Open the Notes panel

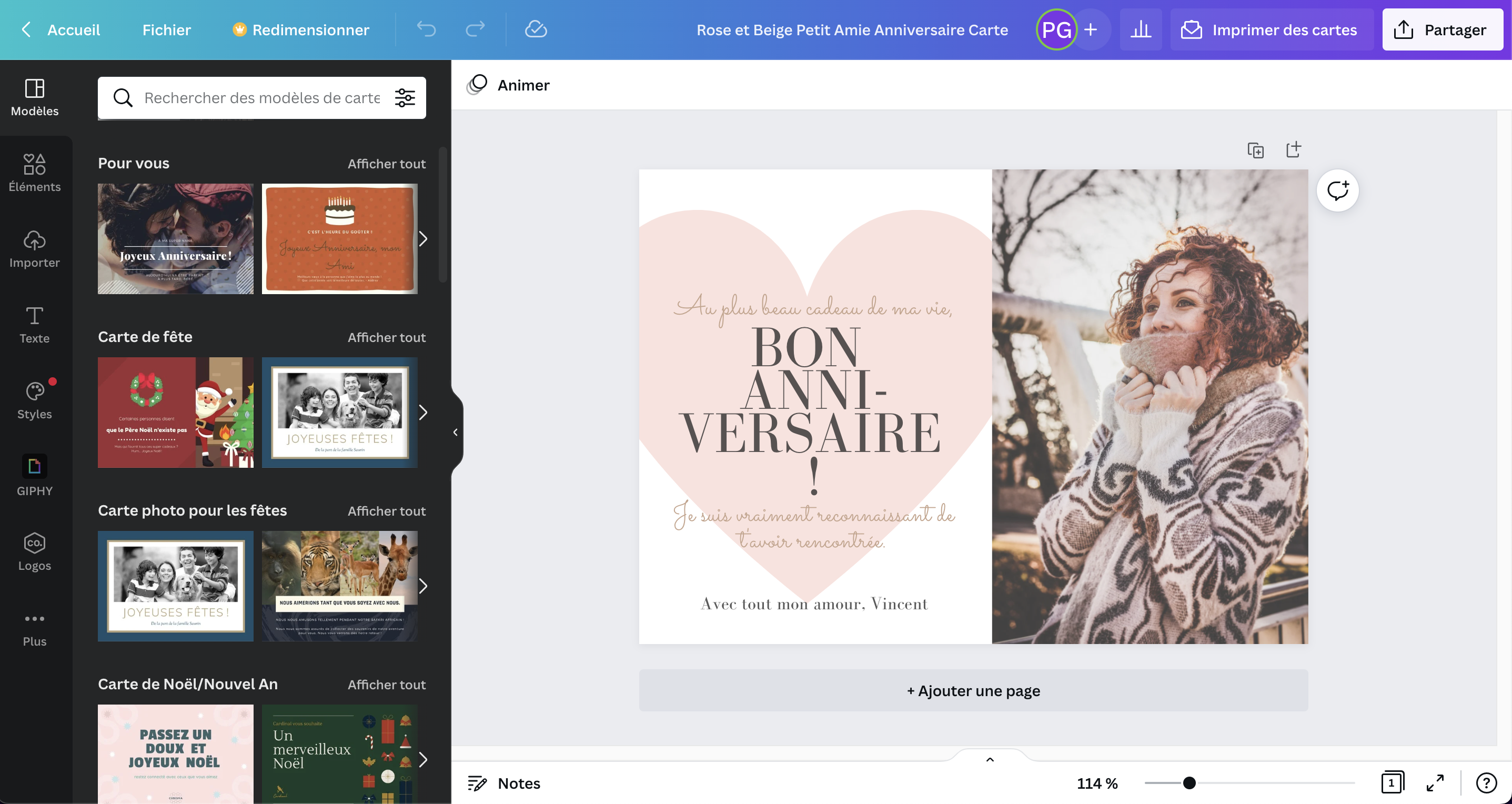(503, 783)
